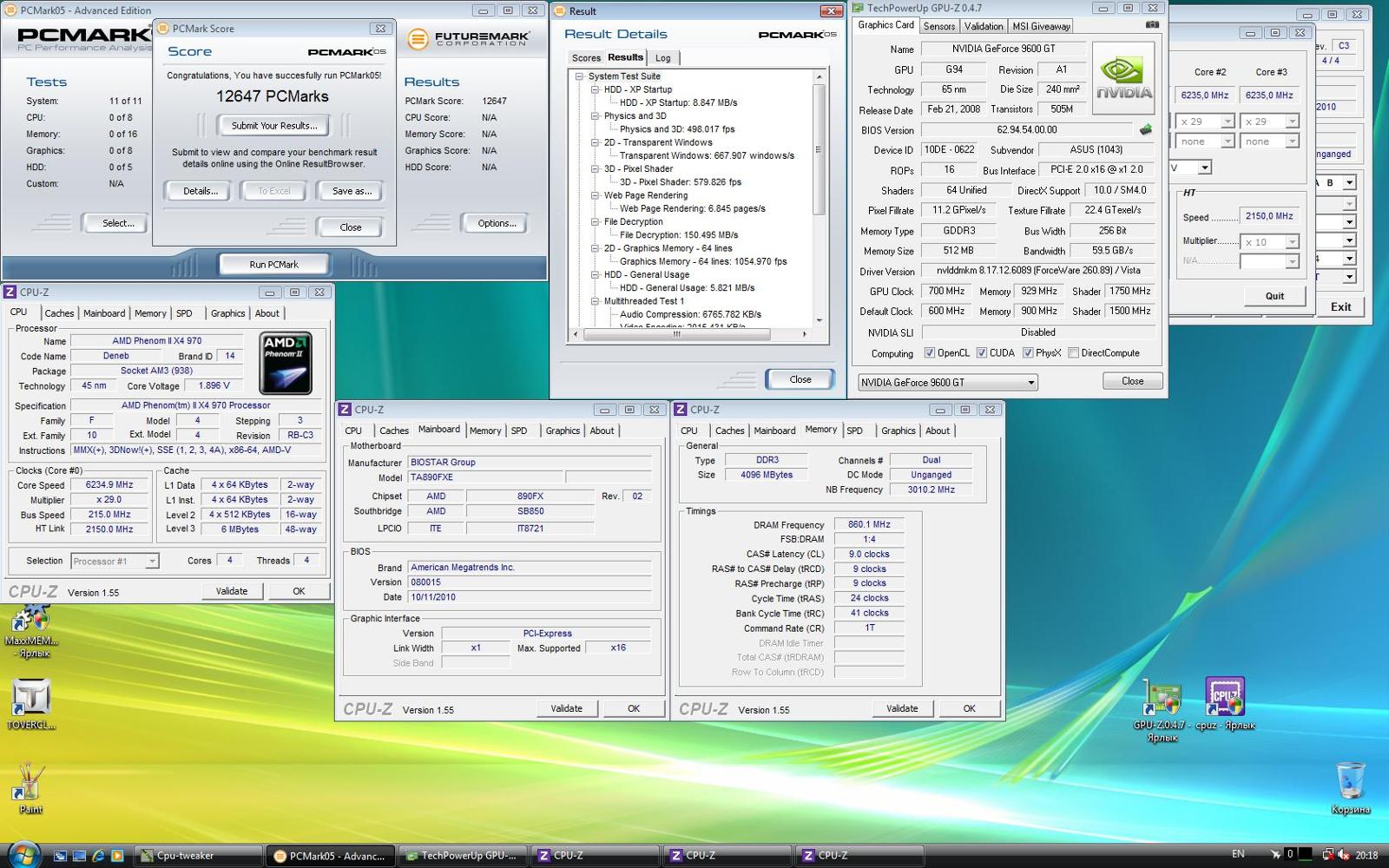The height and width of the screenshot is (868, 1389).
Task: Open the MSI Giveaway tab in GPU-Z
Action: [x=1042, y=26]
